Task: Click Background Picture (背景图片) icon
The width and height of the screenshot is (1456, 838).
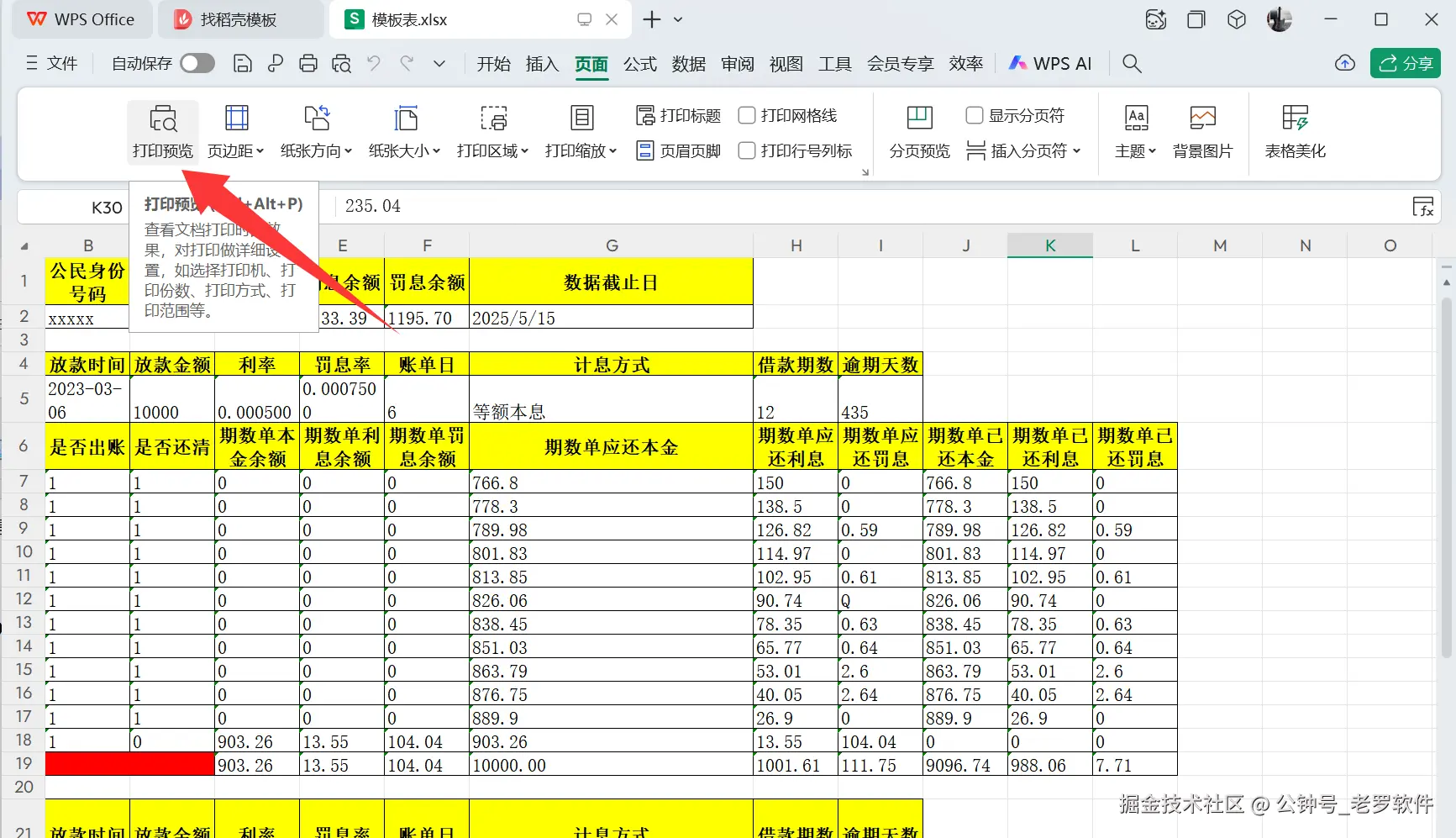Action: pyautogui.click(x=1203, y=131)
